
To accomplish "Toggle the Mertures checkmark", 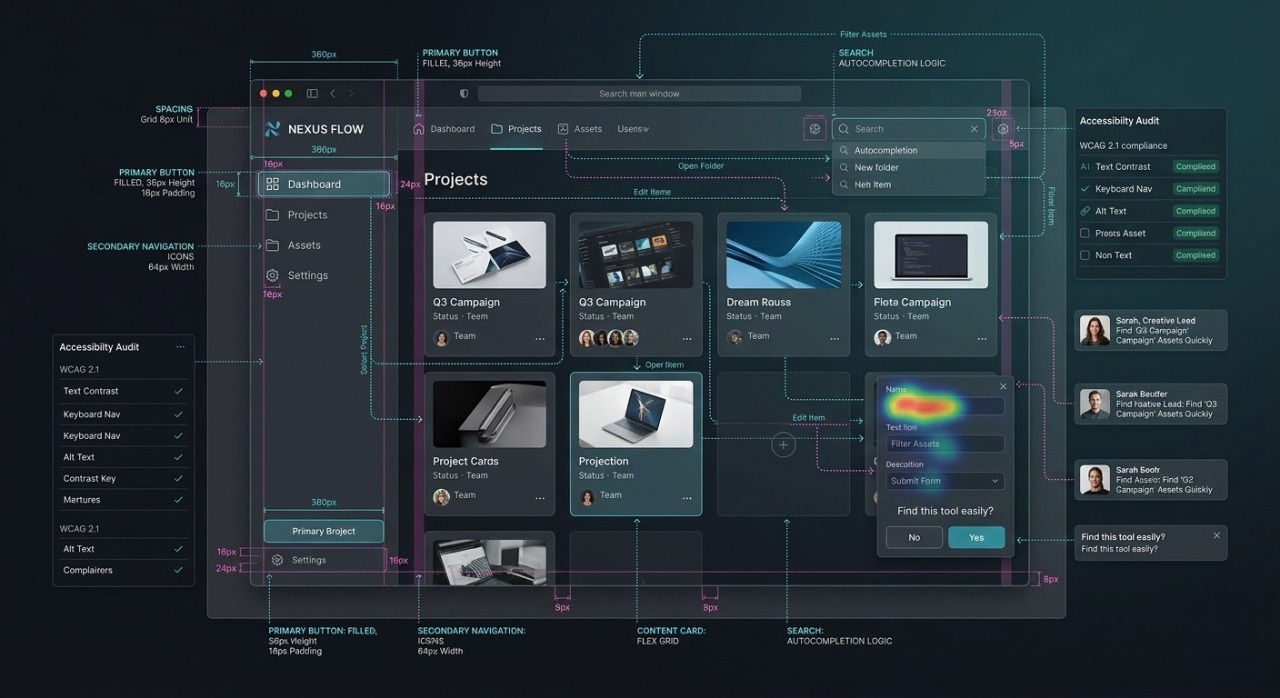I will point(179,499).
